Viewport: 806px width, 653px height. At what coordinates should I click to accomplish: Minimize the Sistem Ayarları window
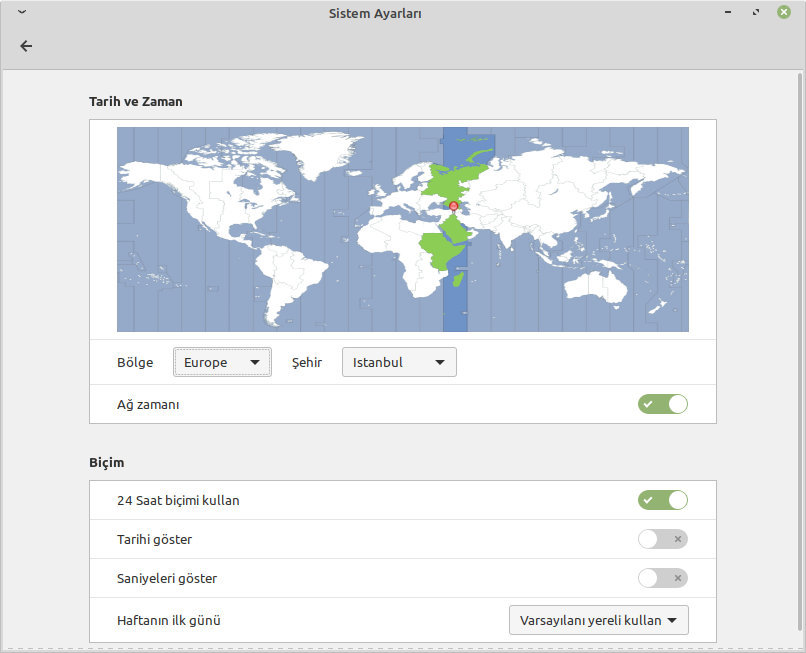tap(728, 12)
